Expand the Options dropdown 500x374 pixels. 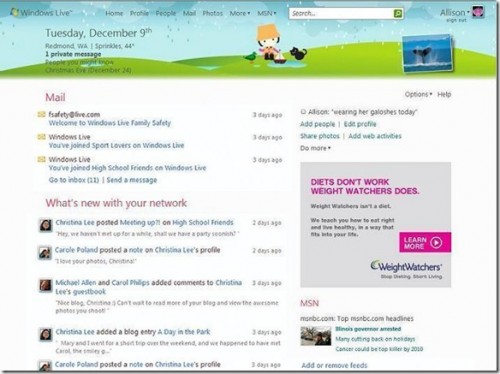click(418, 94)
